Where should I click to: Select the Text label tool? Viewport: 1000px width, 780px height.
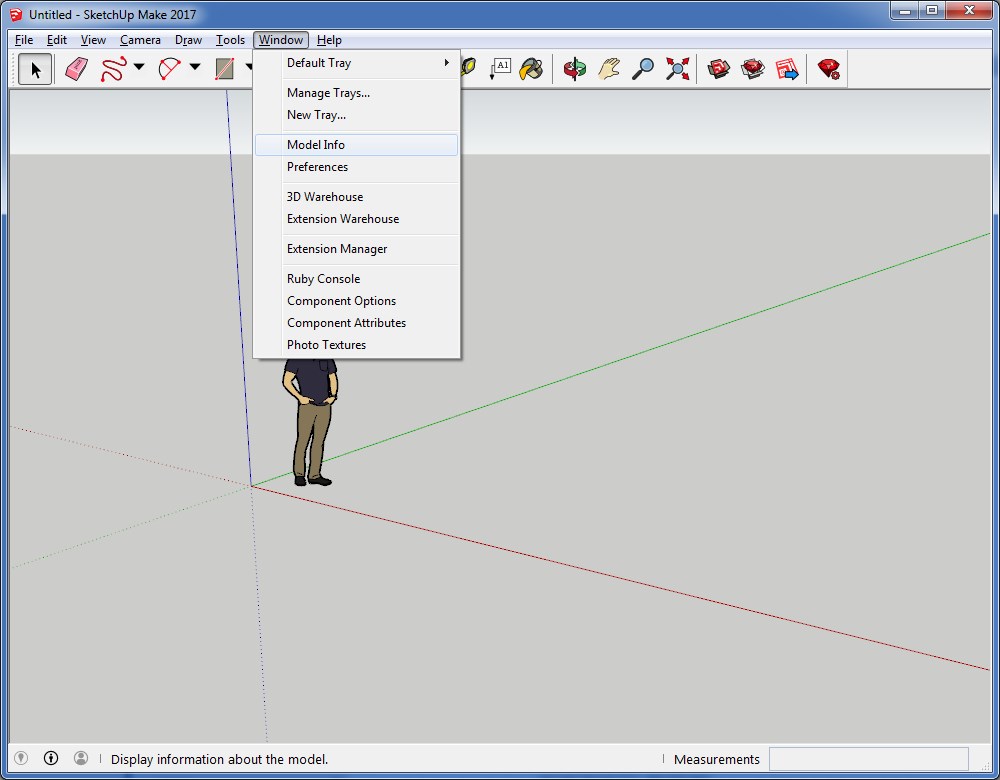(500, 69)
